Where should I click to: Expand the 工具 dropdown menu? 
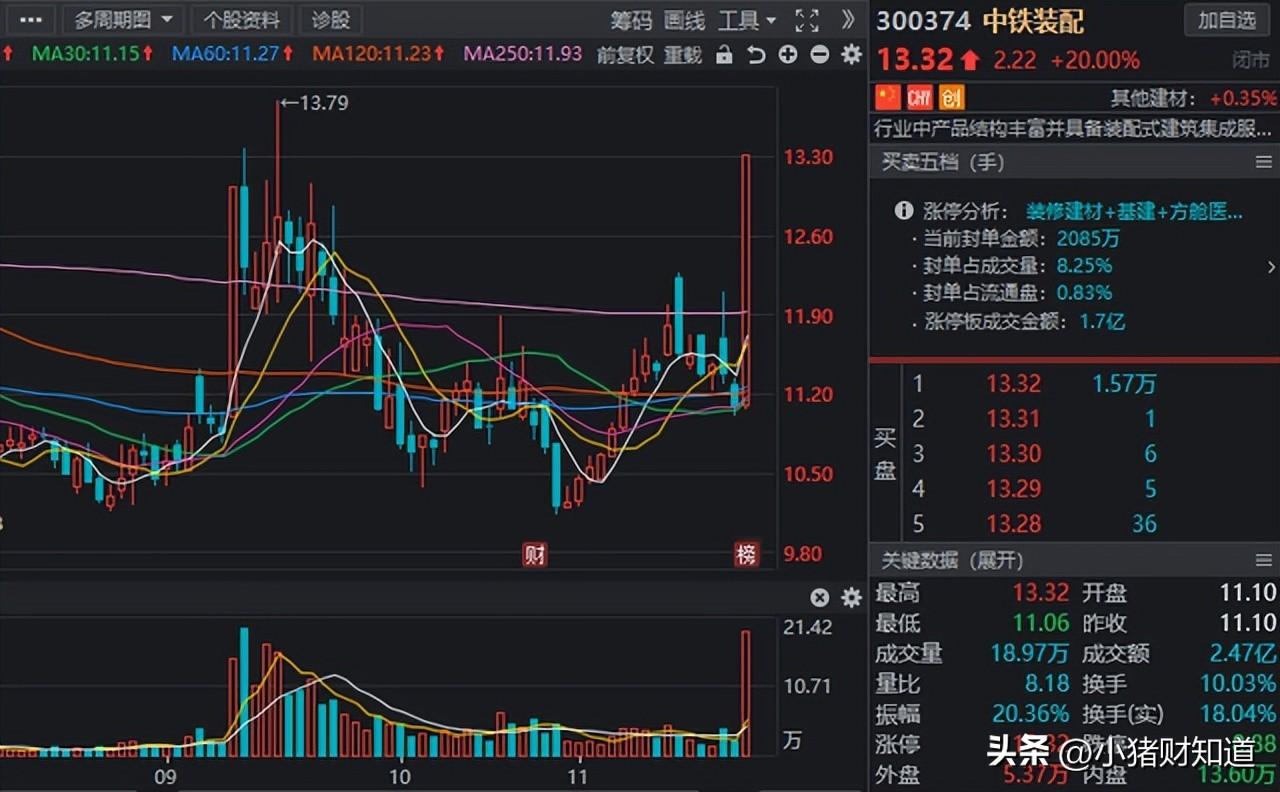tap(748, 20)
